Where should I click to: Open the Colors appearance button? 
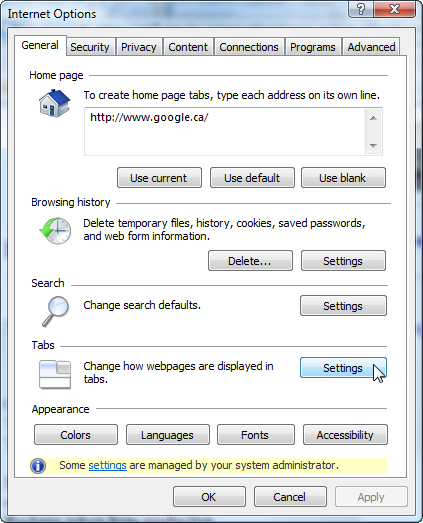tap(76, 435)
